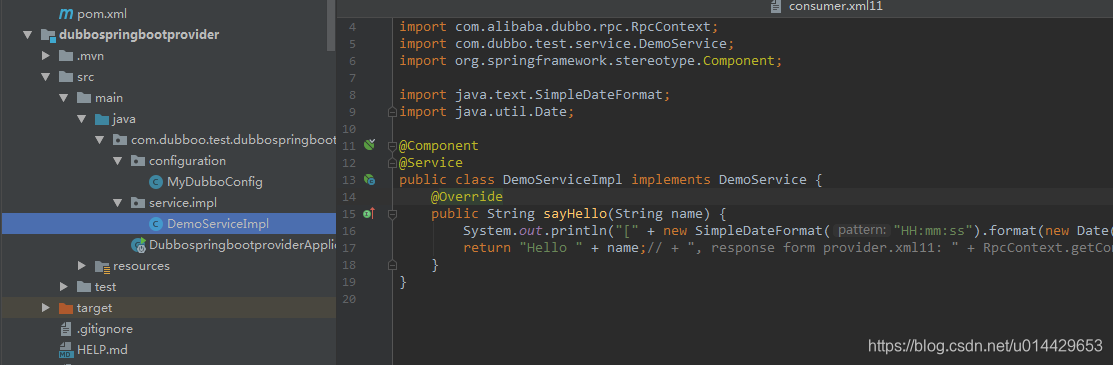The image size is (1113, 365).
Task: Click the @Override annotation
Action: coord(466,197)
